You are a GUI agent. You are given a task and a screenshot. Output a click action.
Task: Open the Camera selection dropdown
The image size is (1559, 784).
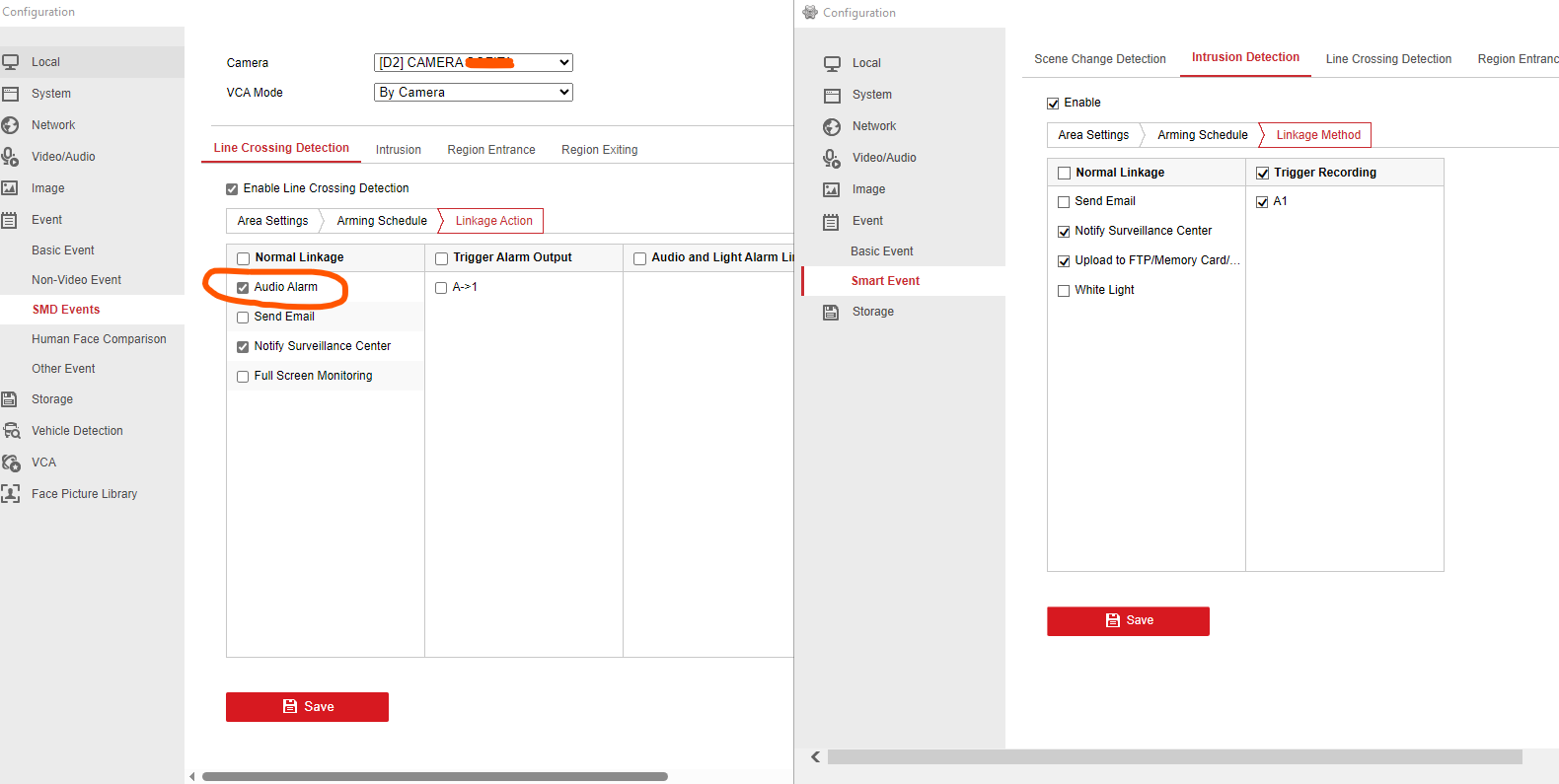[x=473, y=63]
